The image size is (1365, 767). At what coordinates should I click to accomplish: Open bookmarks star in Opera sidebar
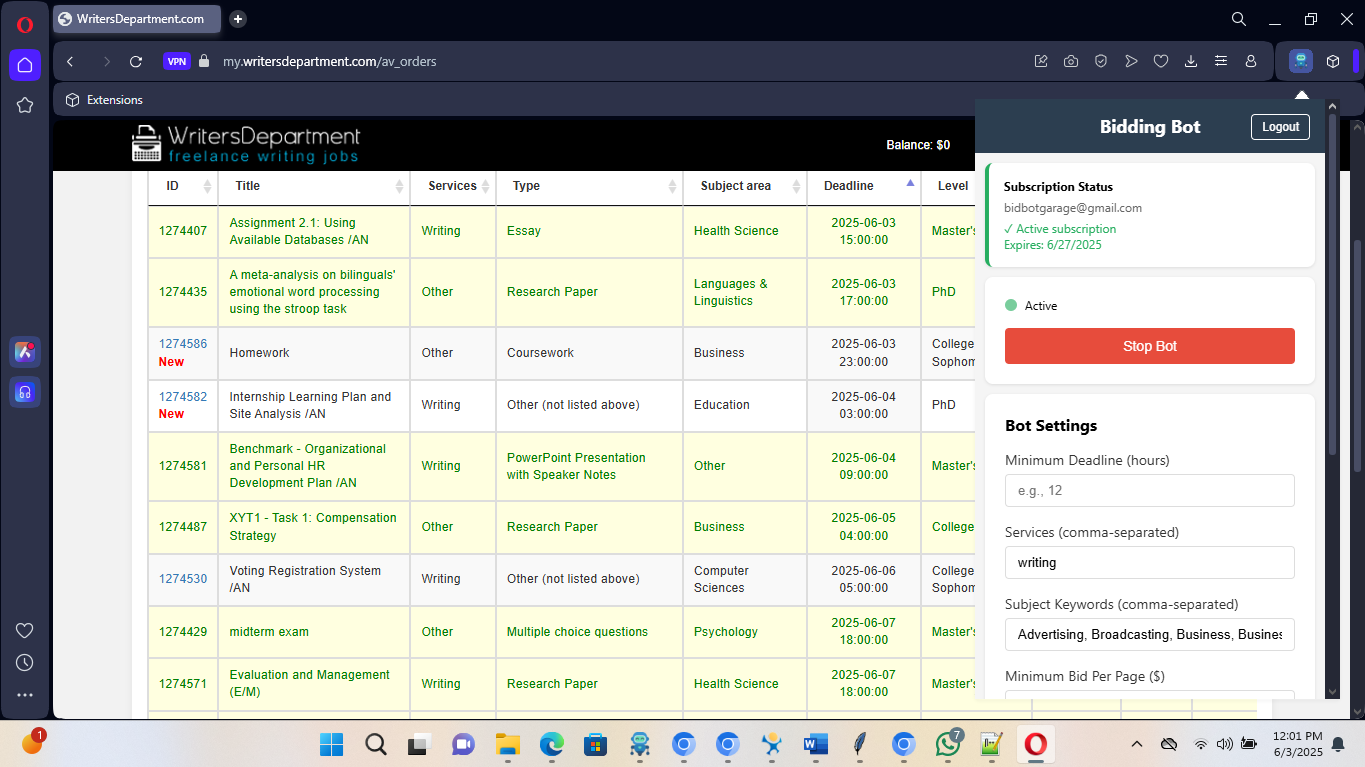[x=25, y=105]
